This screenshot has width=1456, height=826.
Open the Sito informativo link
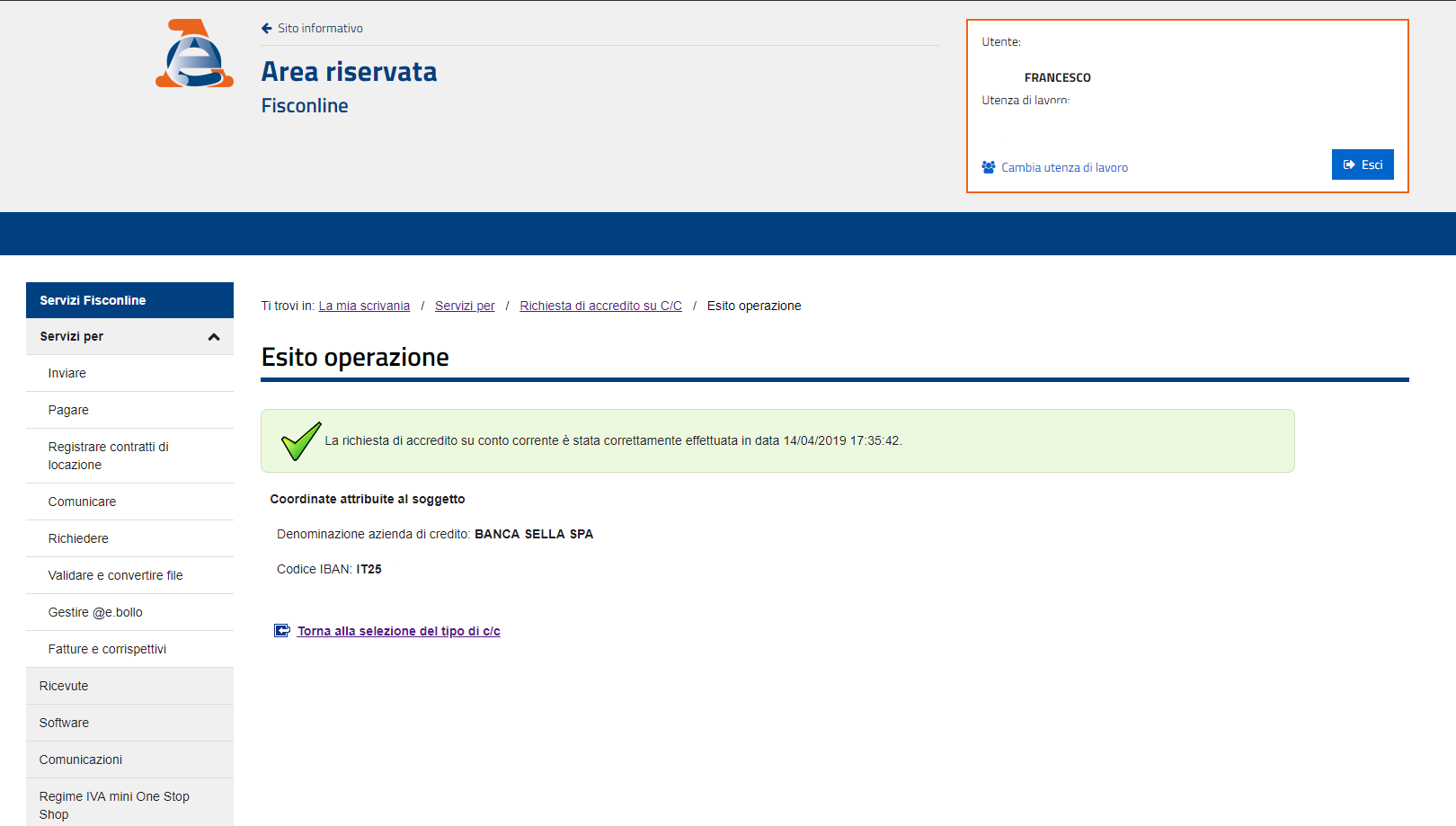320,29
